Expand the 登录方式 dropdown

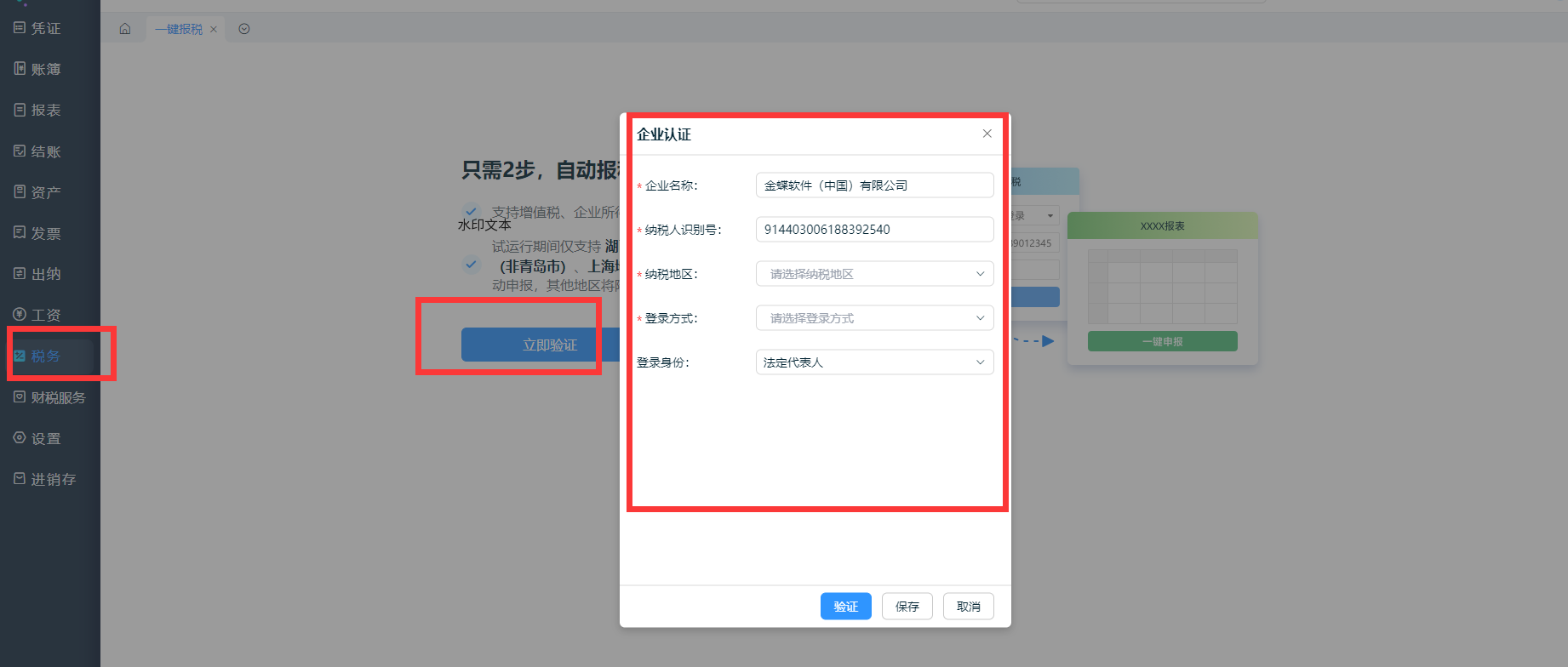coord(874,318)
